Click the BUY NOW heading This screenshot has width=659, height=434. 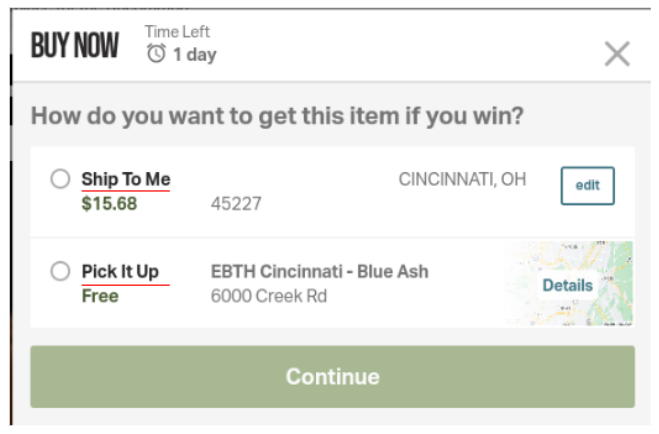pyautogui.click(x=75, y=45)
